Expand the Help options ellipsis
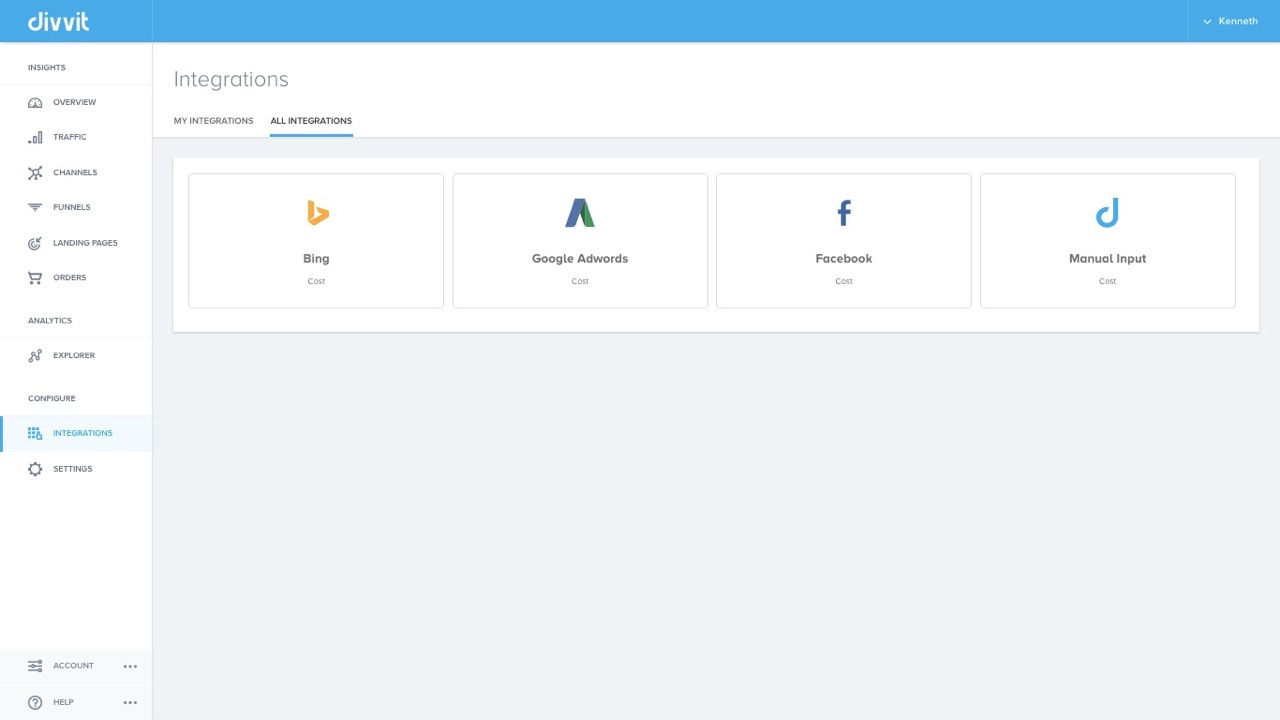 click(130, 702)
